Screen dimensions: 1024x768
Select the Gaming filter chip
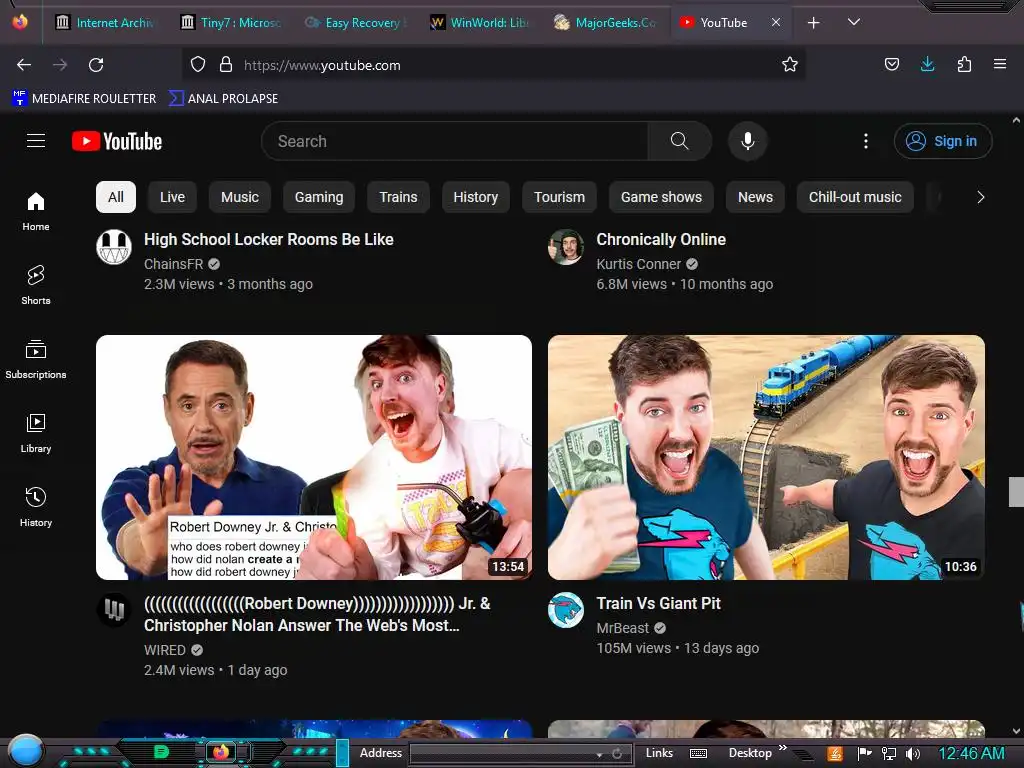click(x=319, y=197)
